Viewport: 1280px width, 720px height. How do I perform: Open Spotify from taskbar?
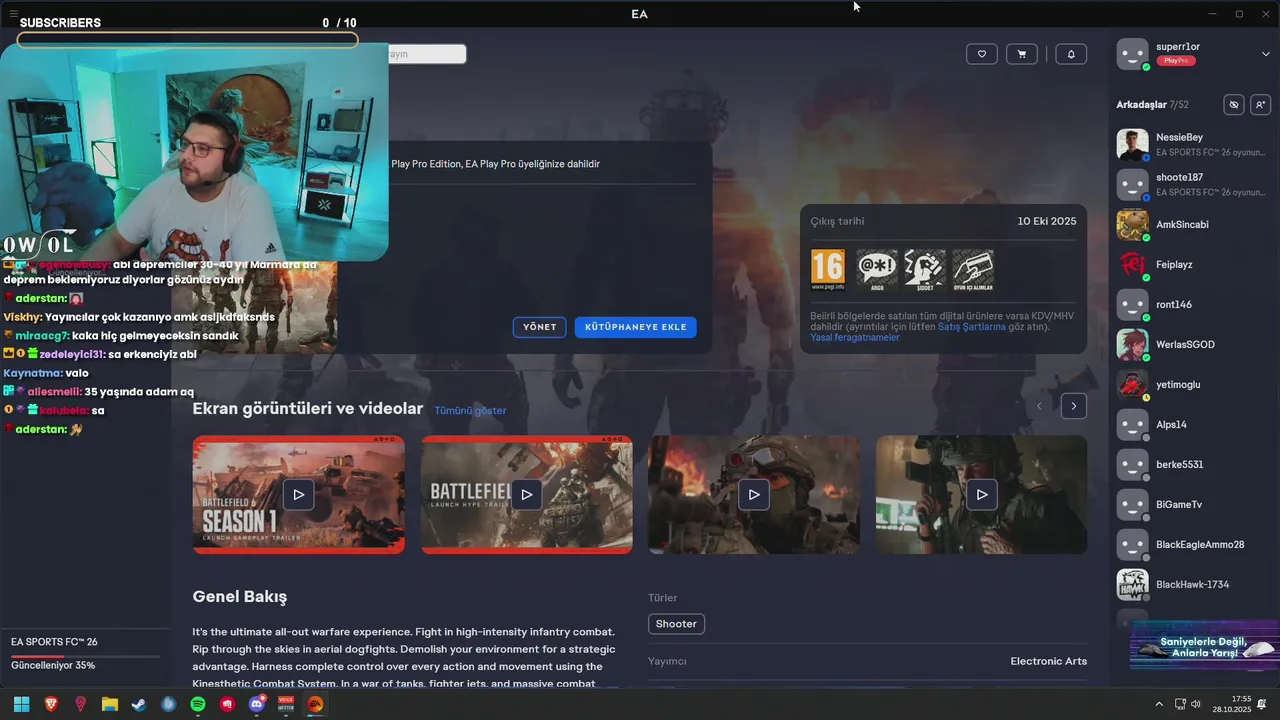(x=198, y=704)
